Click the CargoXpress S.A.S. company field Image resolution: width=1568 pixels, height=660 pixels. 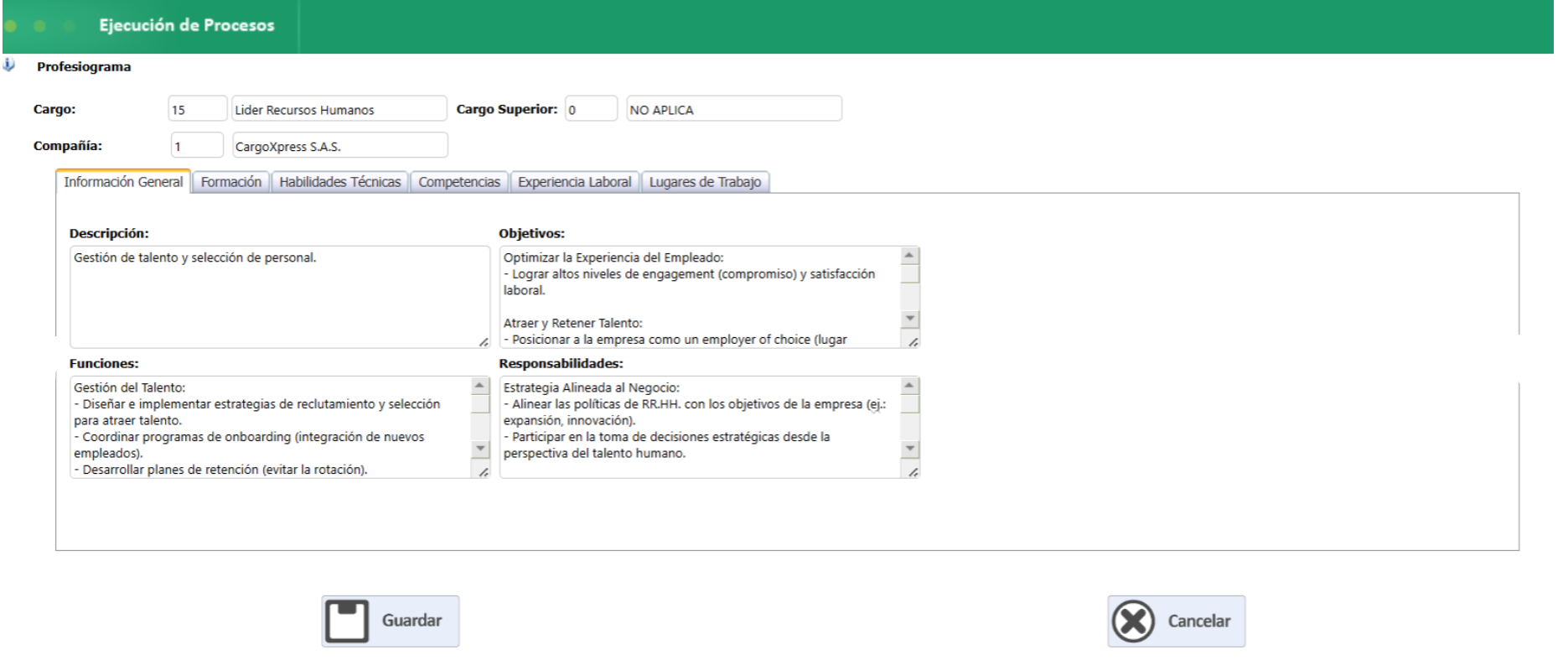[x=340, y=145]
